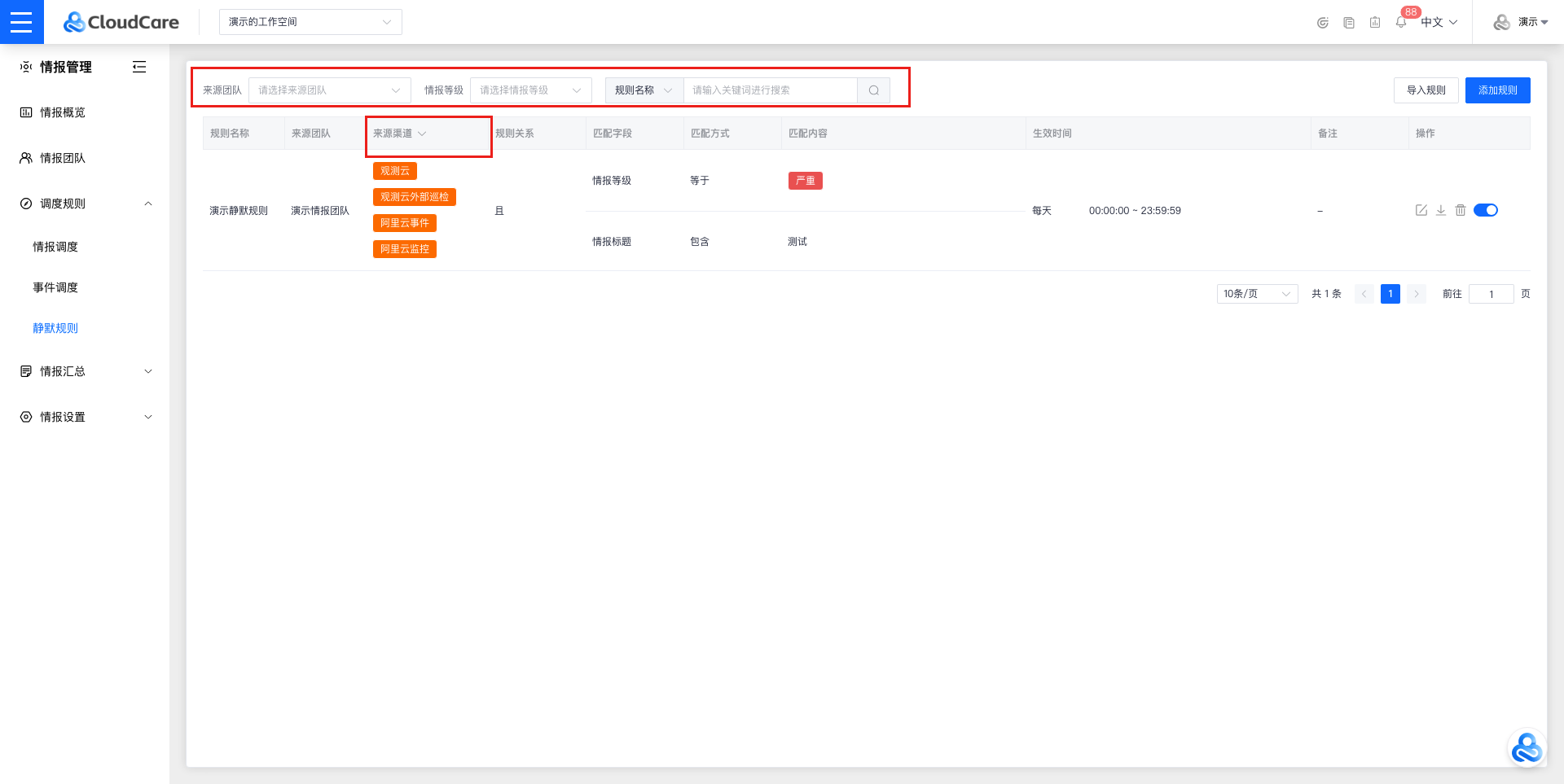Focus the keyword search input field
The height and width of the screenshot is (784, 1564).
pos(770,90)
